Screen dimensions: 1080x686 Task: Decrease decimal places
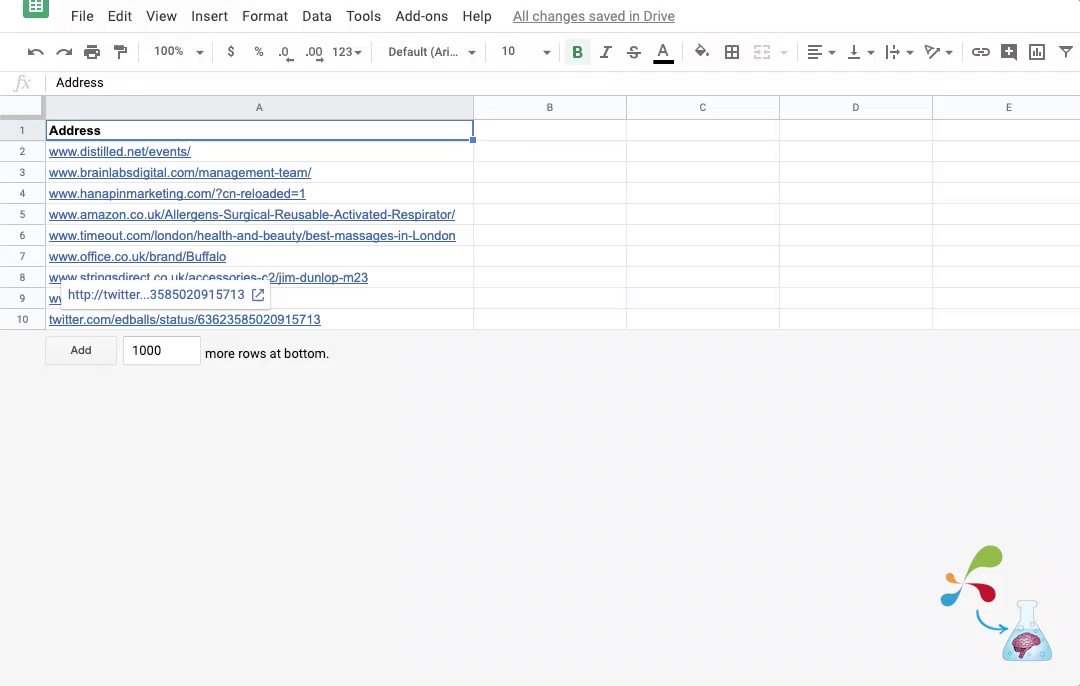[x=285, y=52]
